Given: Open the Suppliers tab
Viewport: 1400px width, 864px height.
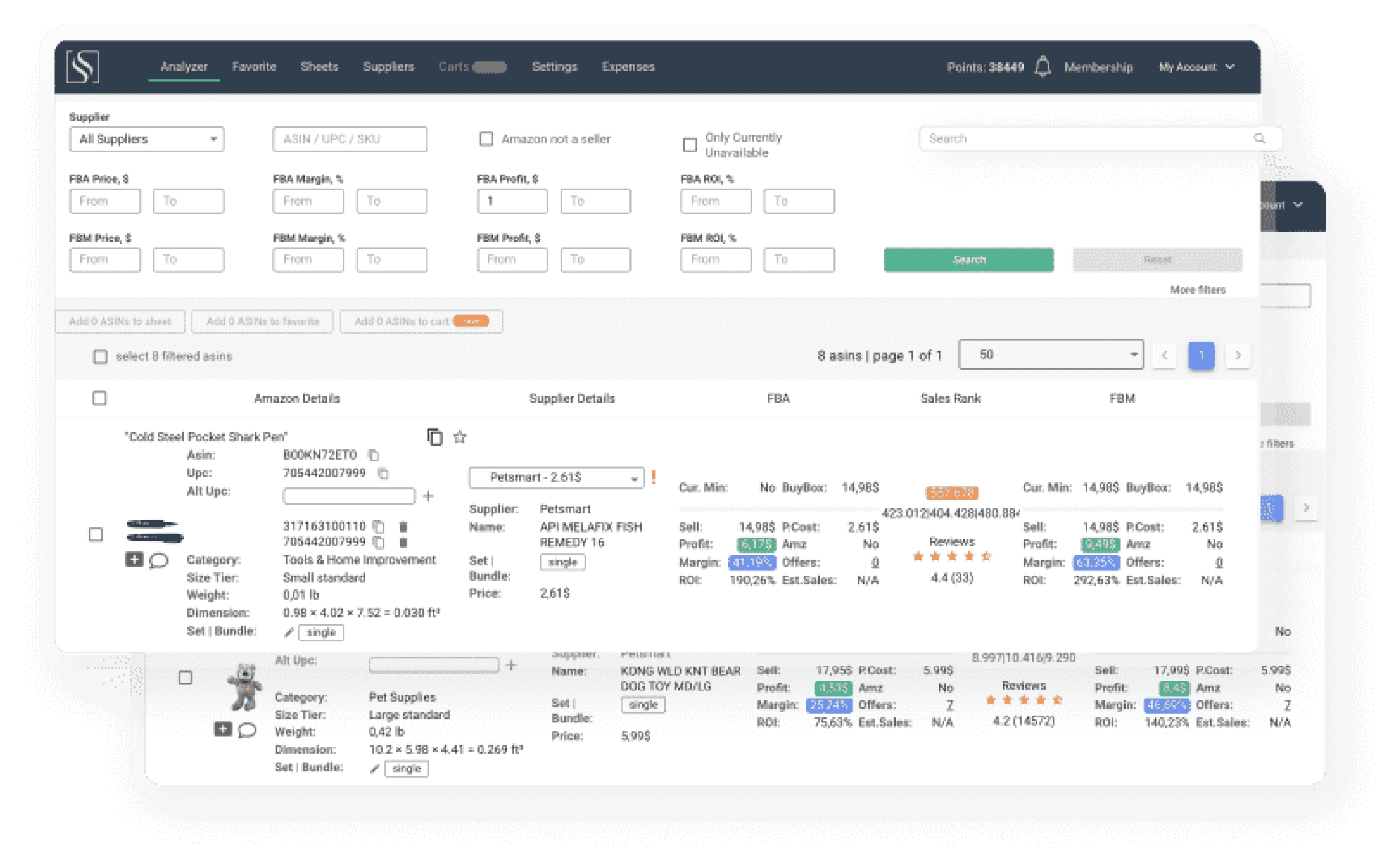Looking at the screenshot, I should (x=389, y=66).
